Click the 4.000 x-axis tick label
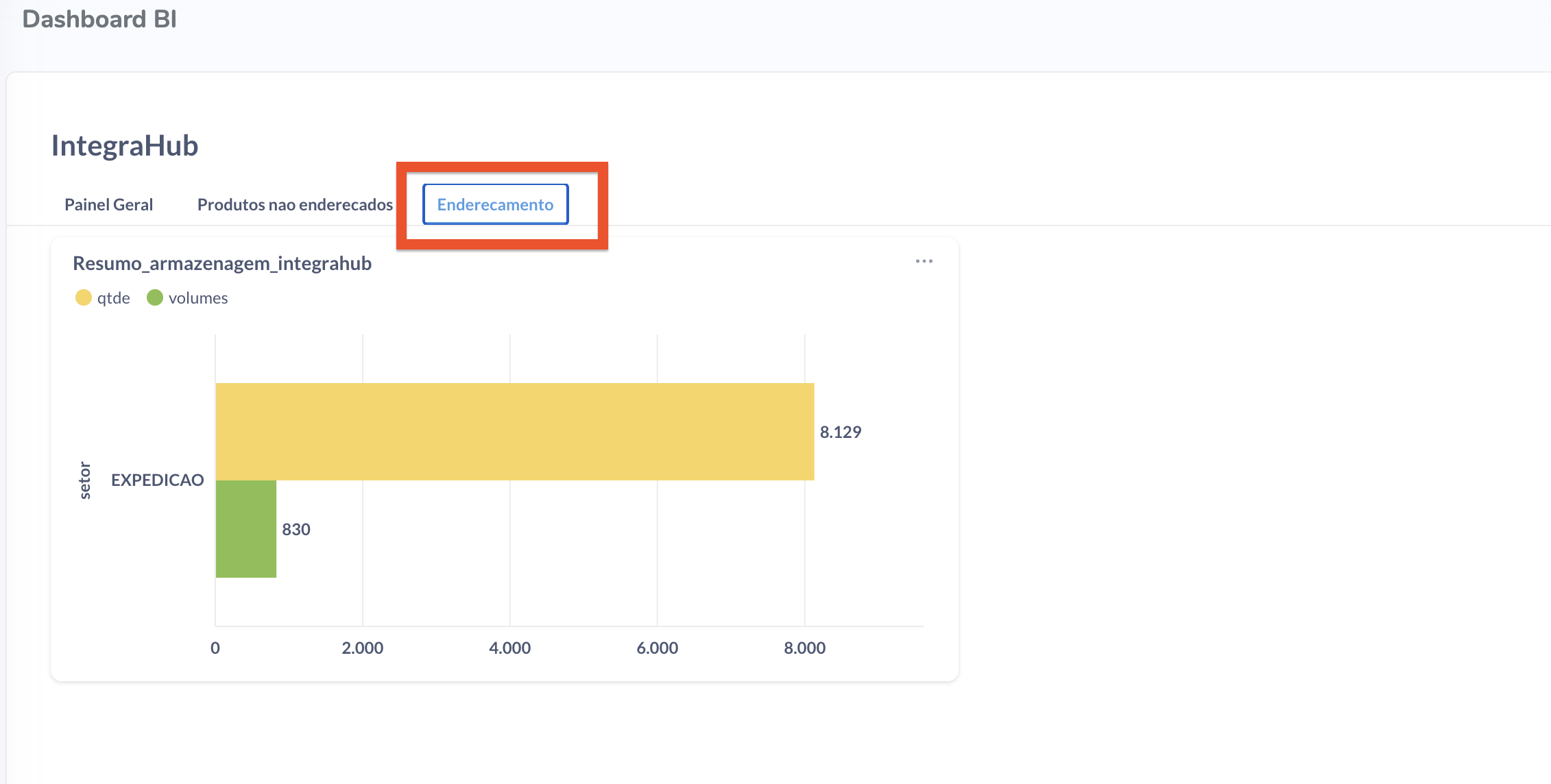 509,648
